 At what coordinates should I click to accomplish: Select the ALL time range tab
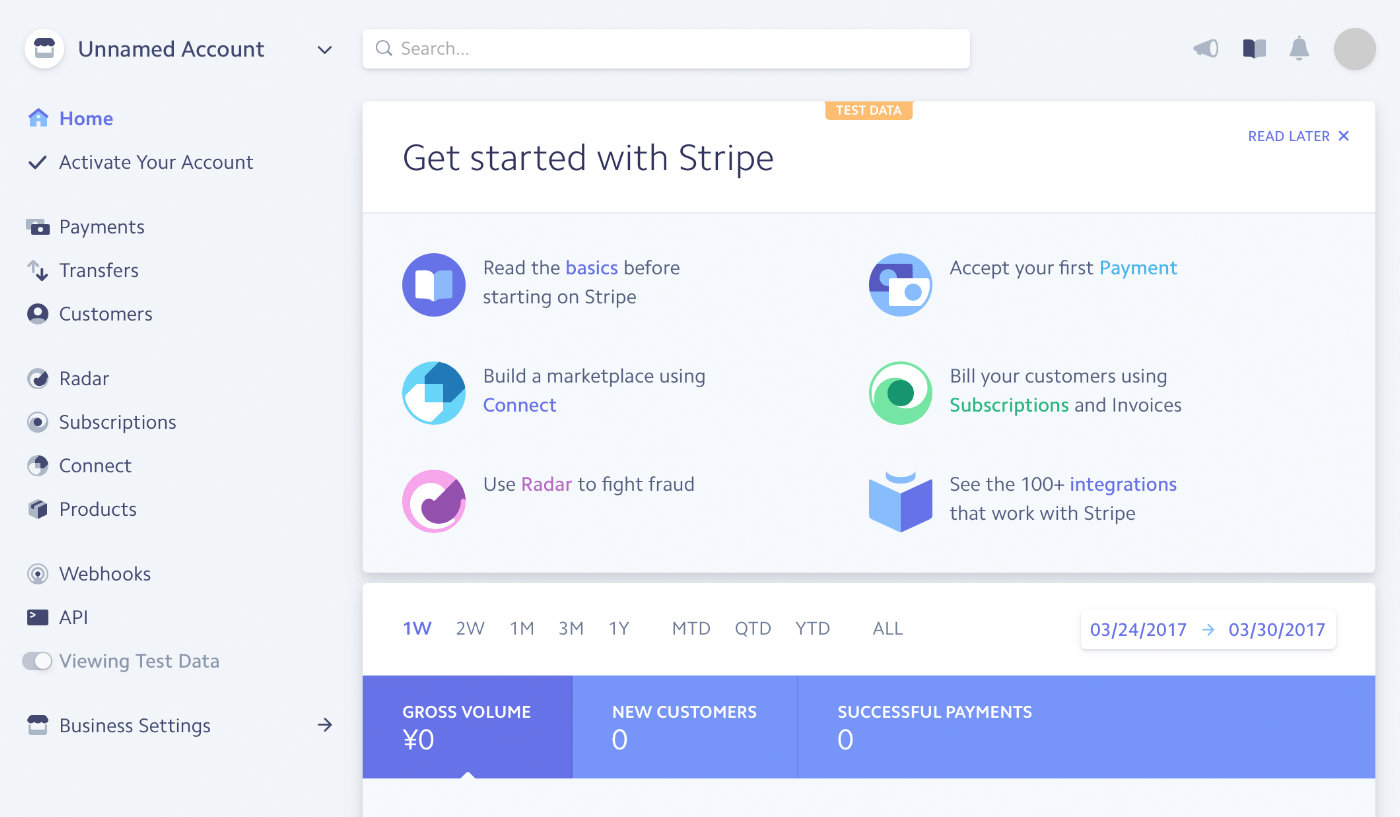tap(888, 629)
